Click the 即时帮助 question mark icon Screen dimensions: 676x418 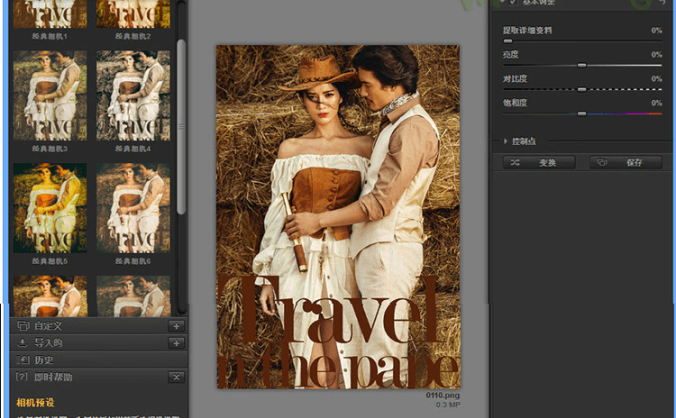(x=22, y=377)
